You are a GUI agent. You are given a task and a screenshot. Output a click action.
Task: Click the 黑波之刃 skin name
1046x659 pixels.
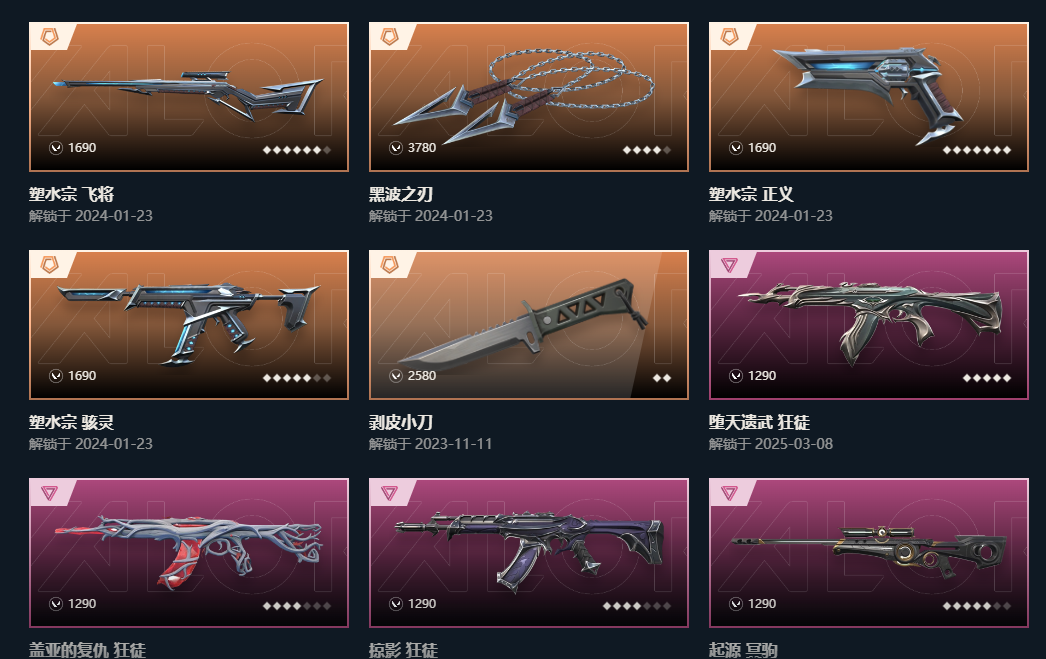pyautogui.click(x=401, y=194)
